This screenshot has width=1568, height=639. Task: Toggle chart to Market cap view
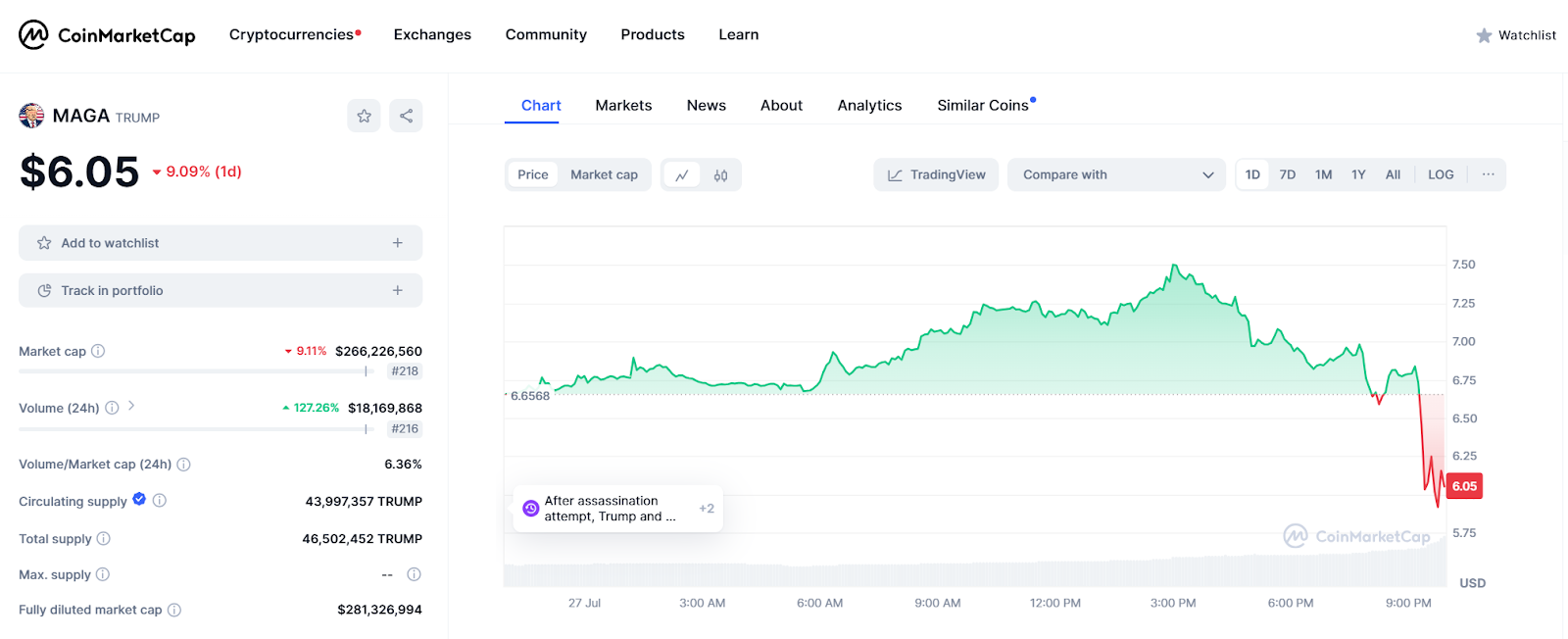pos(604,174)
